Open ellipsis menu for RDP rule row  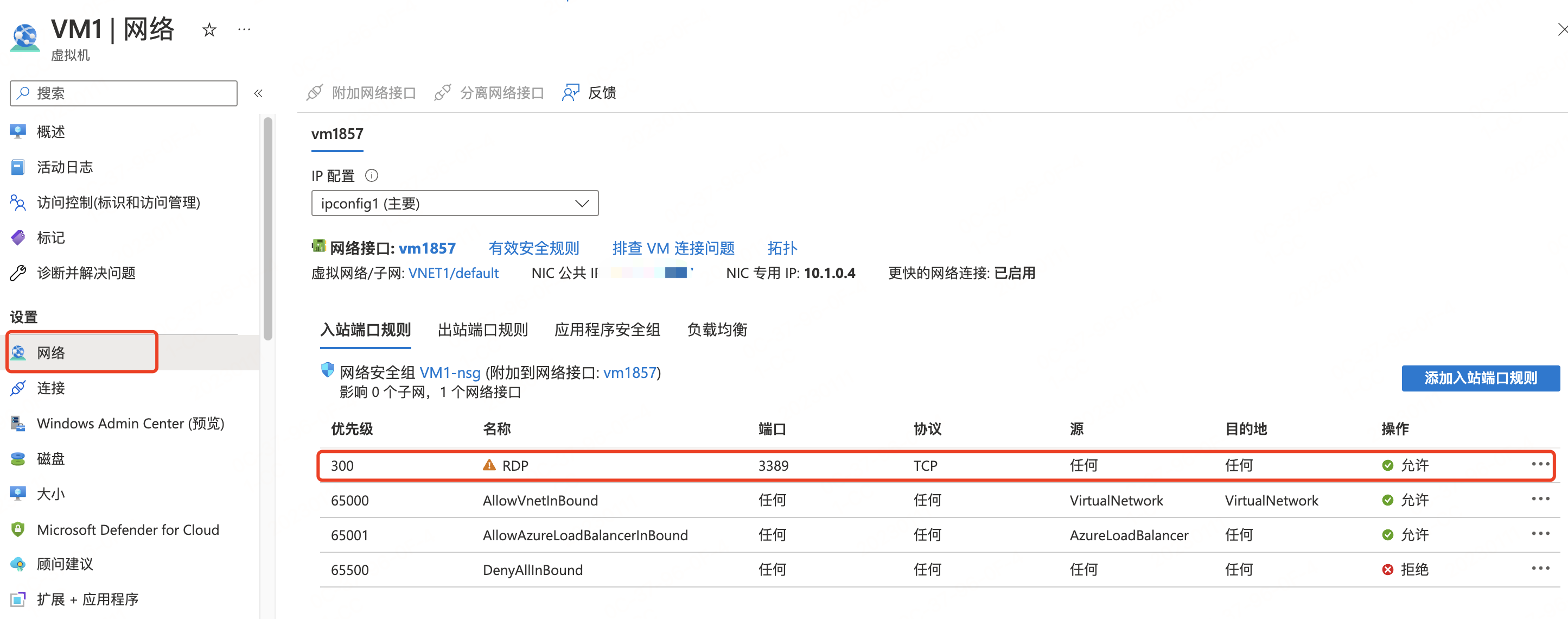pos(1541,464)
